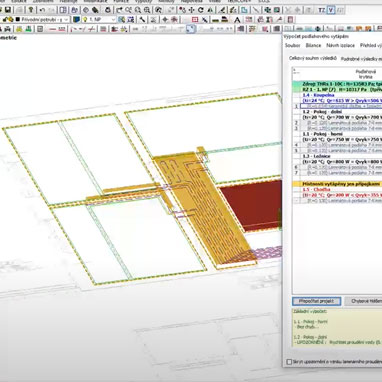Switch to Celkový souhrn výsledků tab
The height and width of the screenshot is (382, 382).
pos(313,58)
